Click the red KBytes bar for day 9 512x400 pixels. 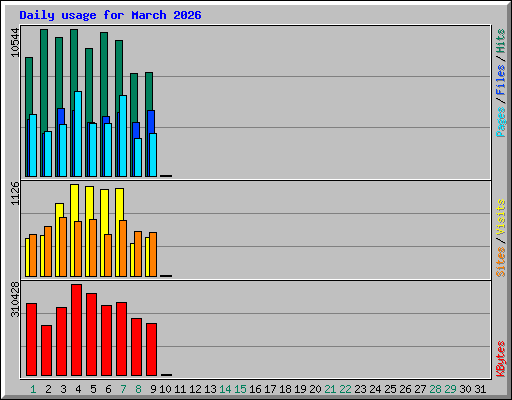coord(151,350)
